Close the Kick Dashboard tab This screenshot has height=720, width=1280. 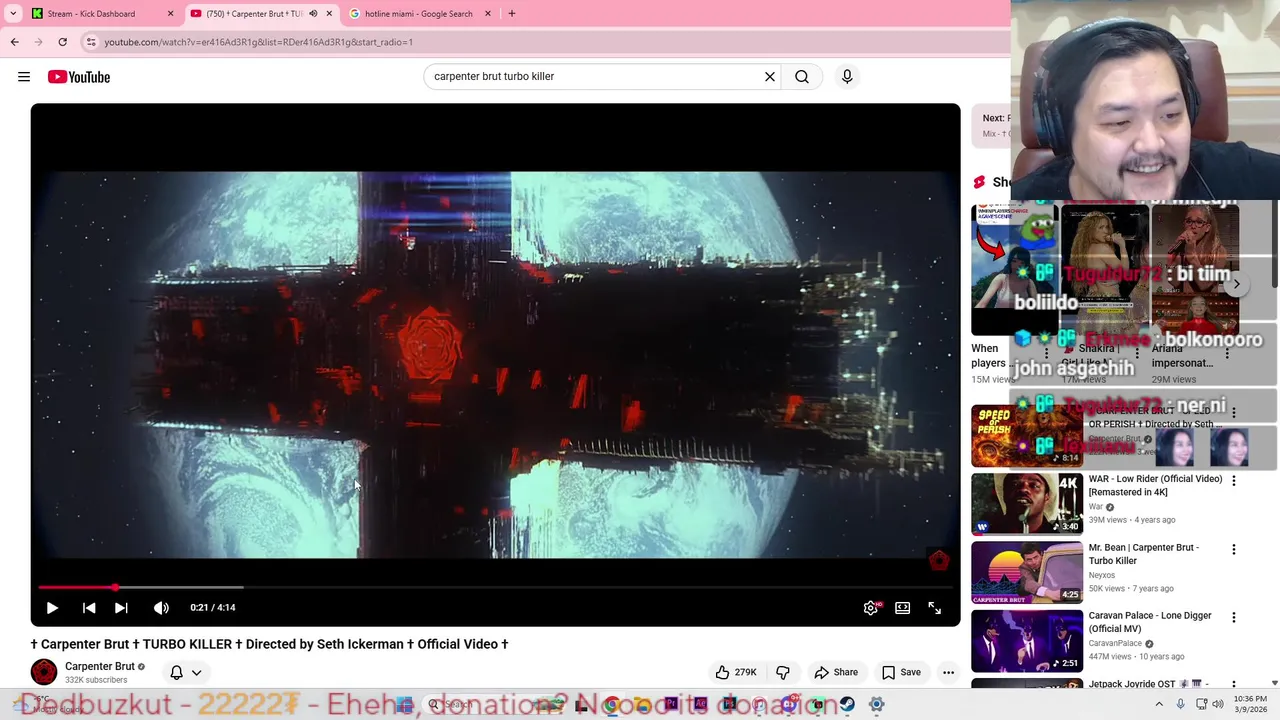(170, 13)
